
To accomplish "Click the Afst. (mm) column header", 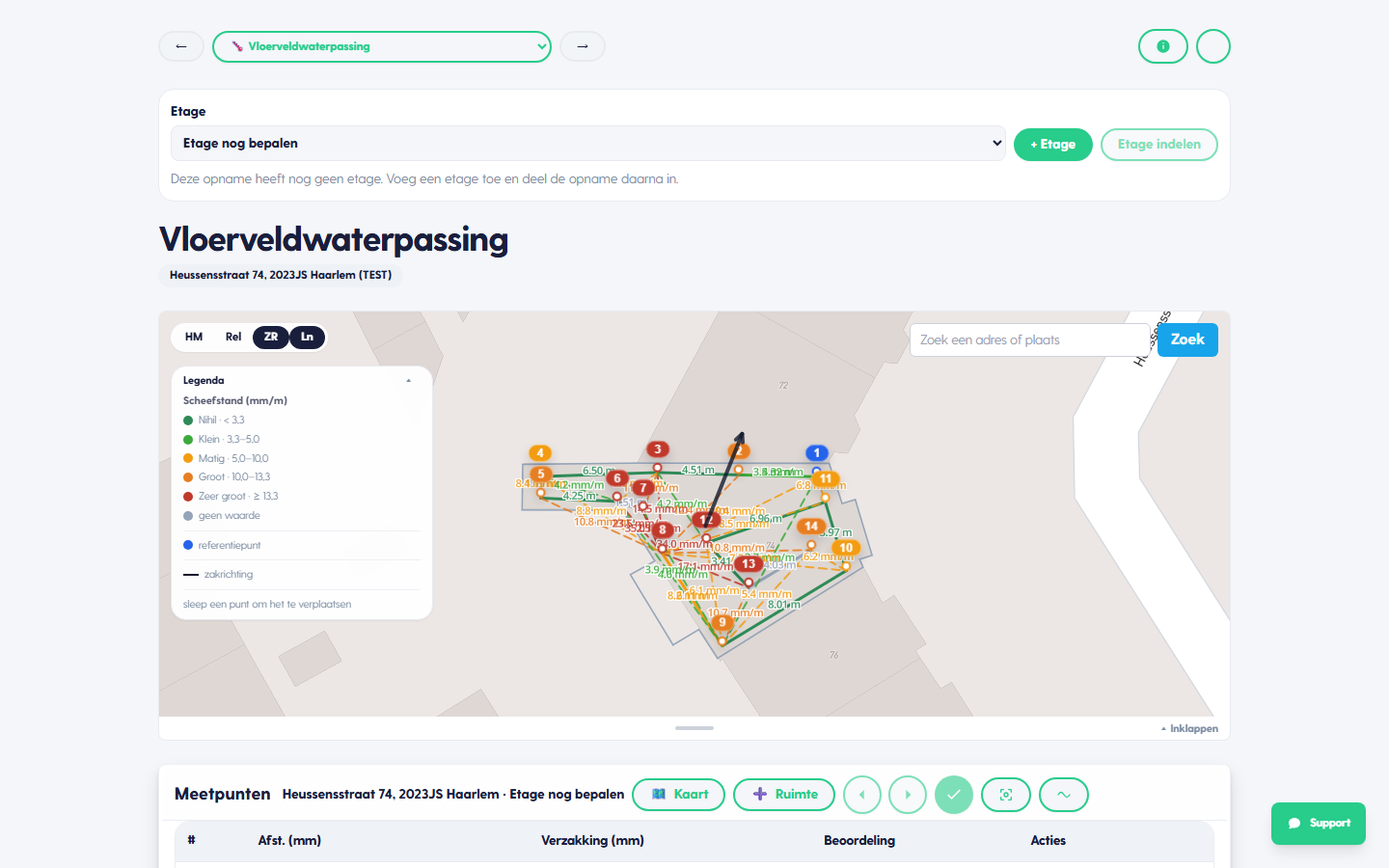I will click(289, 840).
